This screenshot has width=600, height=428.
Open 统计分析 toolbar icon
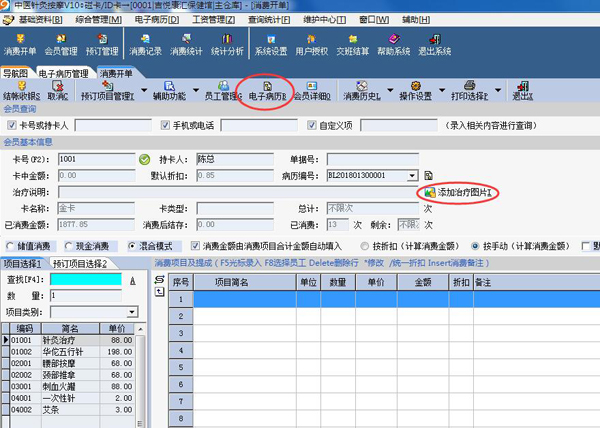(227, 44)
